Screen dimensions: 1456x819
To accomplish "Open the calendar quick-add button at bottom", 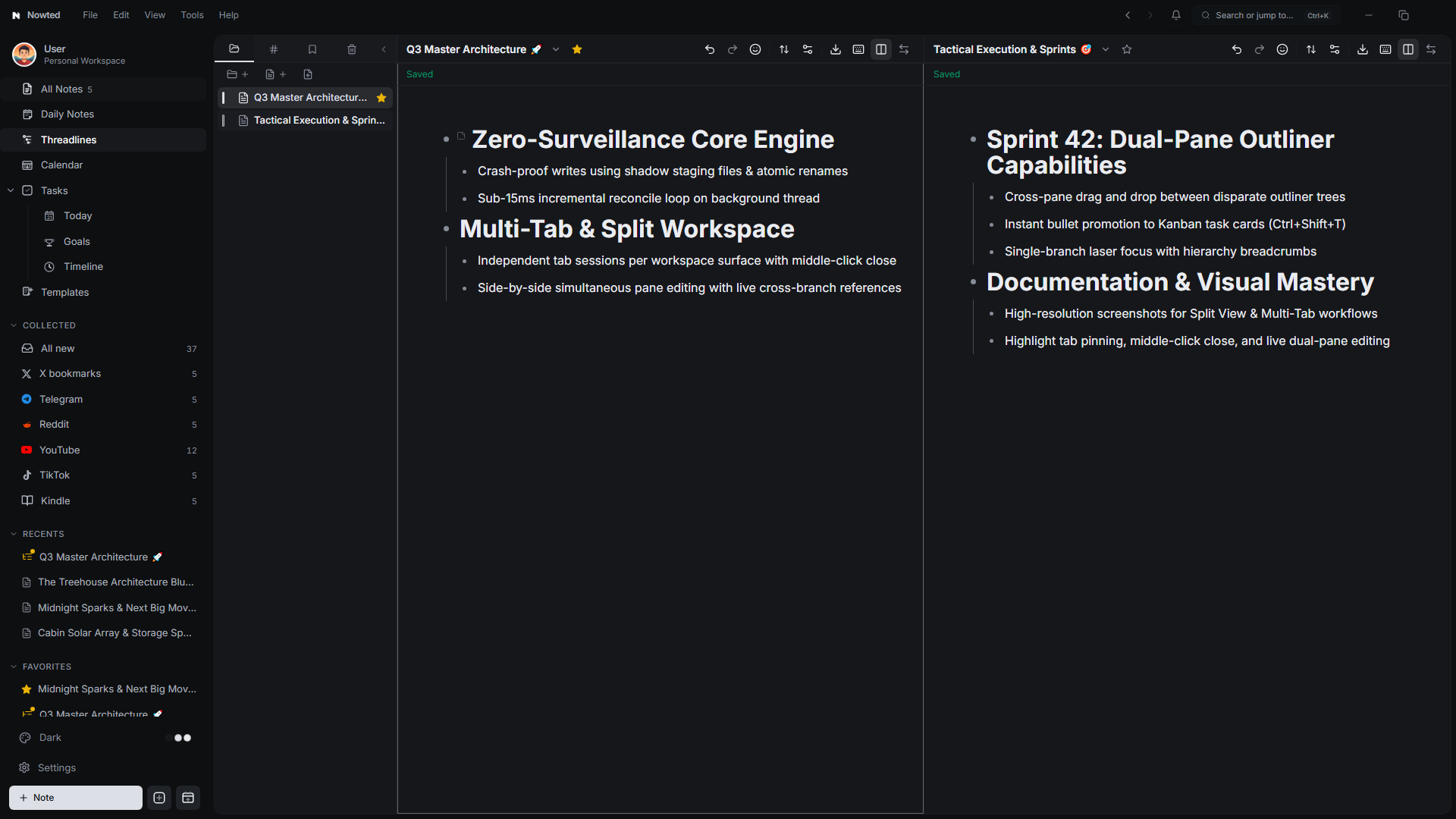I will [x=188, y=798].
